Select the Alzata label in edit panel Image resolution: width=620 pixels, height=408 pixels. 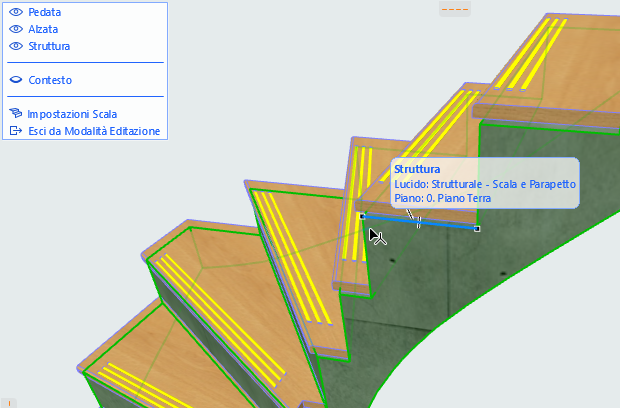pyautogui.click(x=43, y=29)
